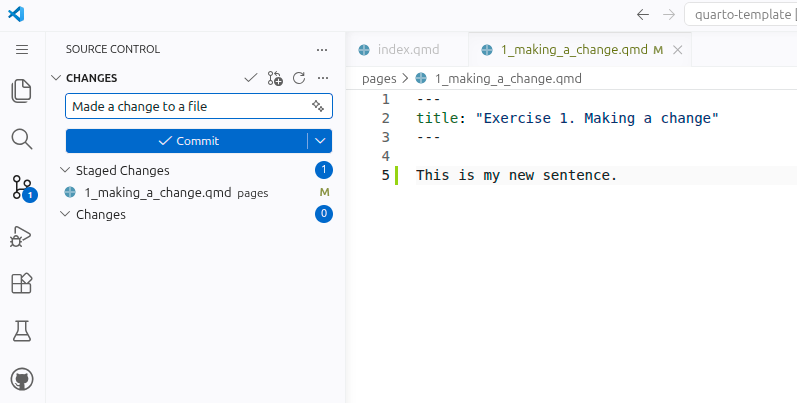This screenshot has height=403, width=797.
Task: Go forward with the right arrow
Action: (669, 15)
